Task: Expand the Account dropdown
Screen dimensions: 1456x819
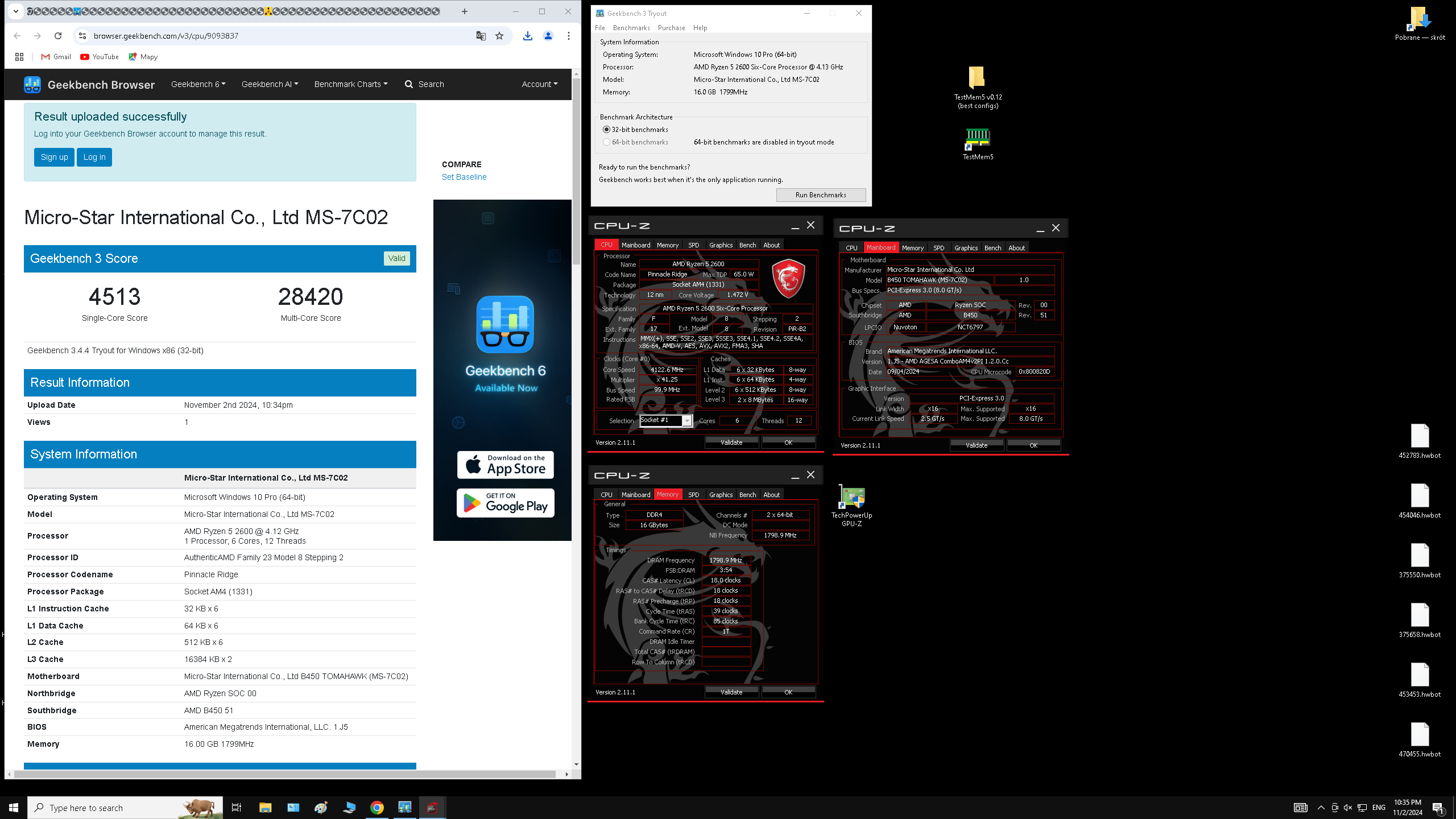Action: [x=540, y=84]
